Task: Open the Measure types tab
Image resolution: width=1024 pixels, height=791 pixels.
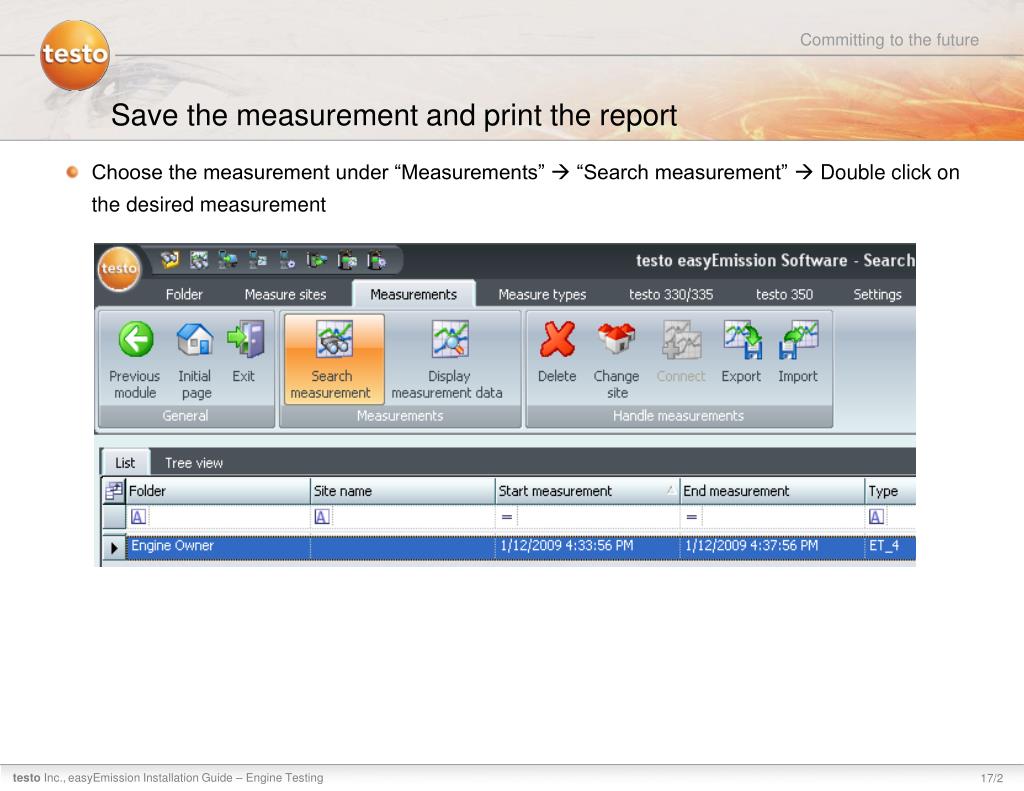Action: click(x=542, y=295)
